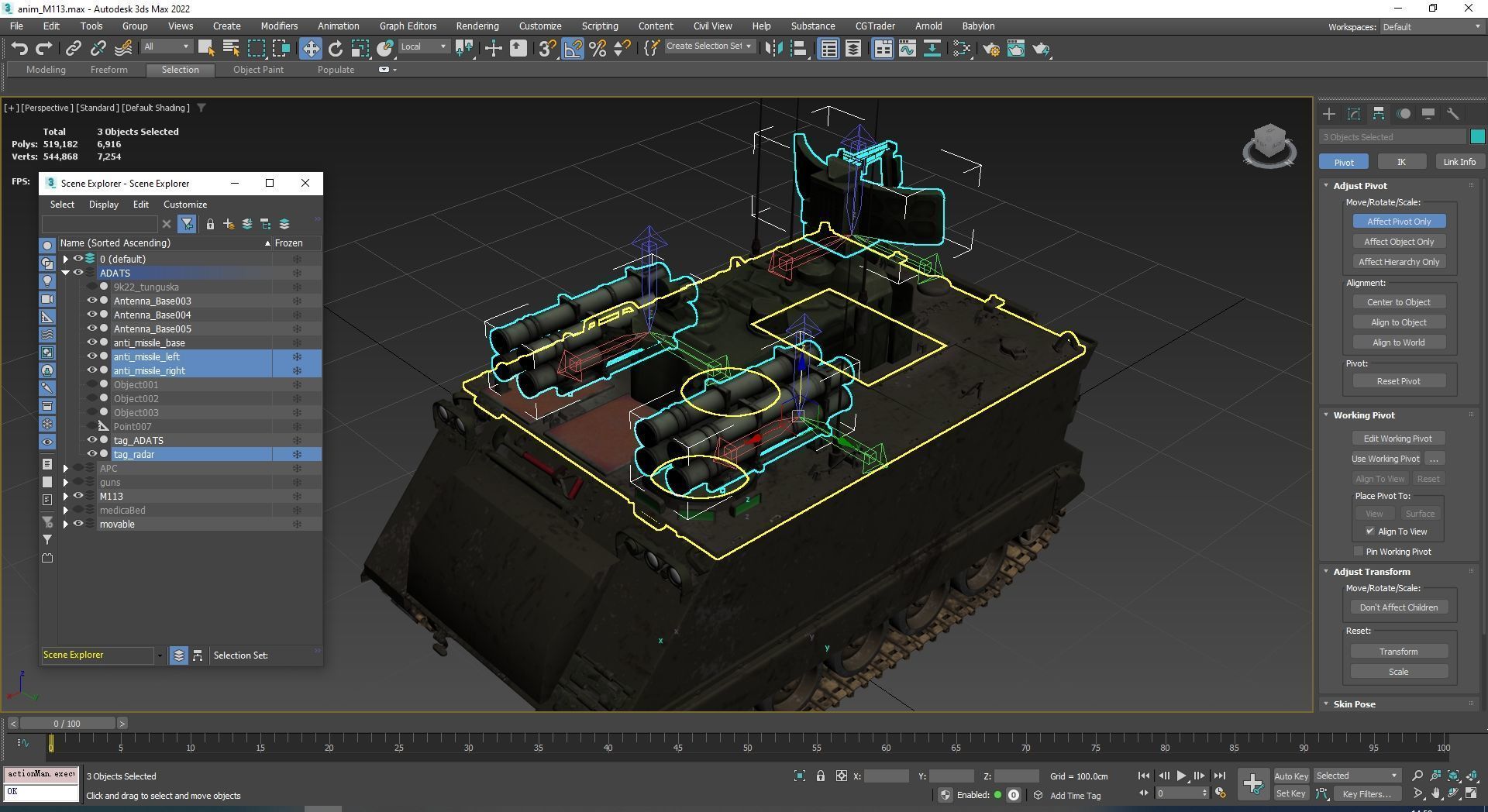Toggle the Percent Snap icon
This screenshot has width=1488, height=812.
pos(598,49)
